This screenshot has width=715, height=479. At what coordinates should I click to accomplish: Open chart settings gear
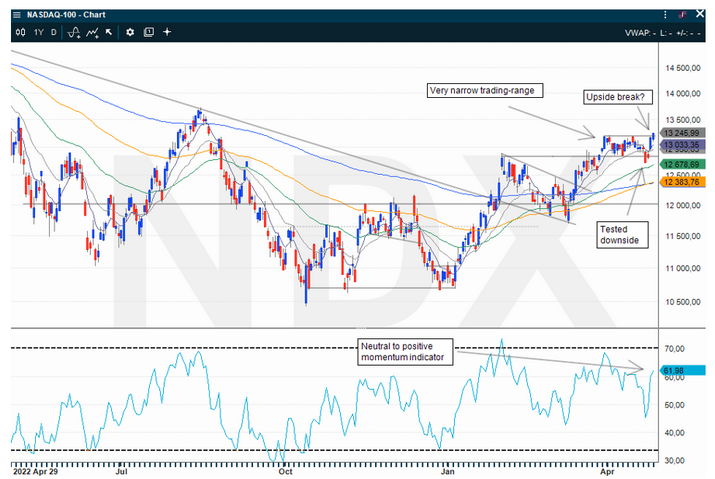130,32
